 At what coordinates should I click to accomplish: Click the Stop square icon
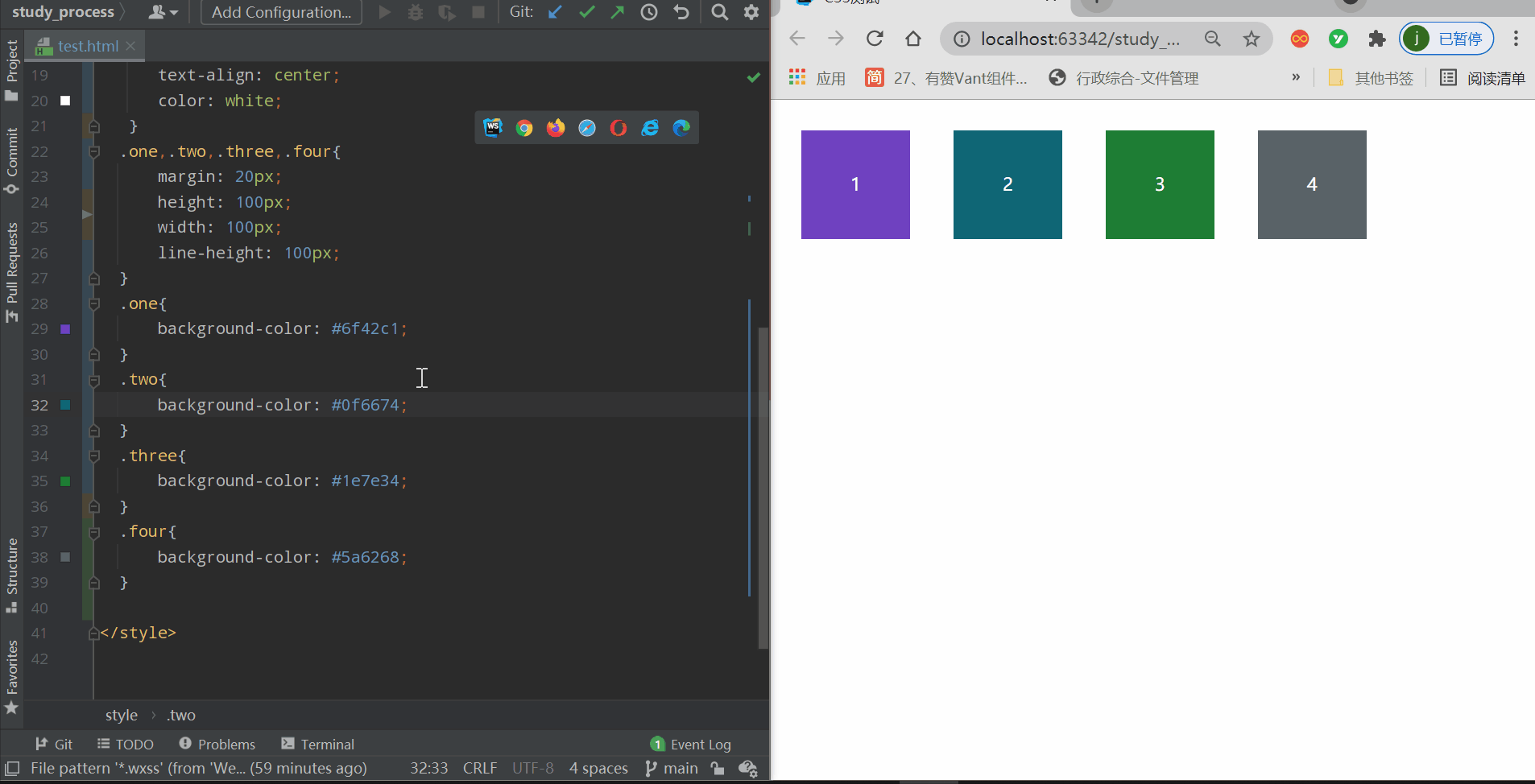(478, 12)
